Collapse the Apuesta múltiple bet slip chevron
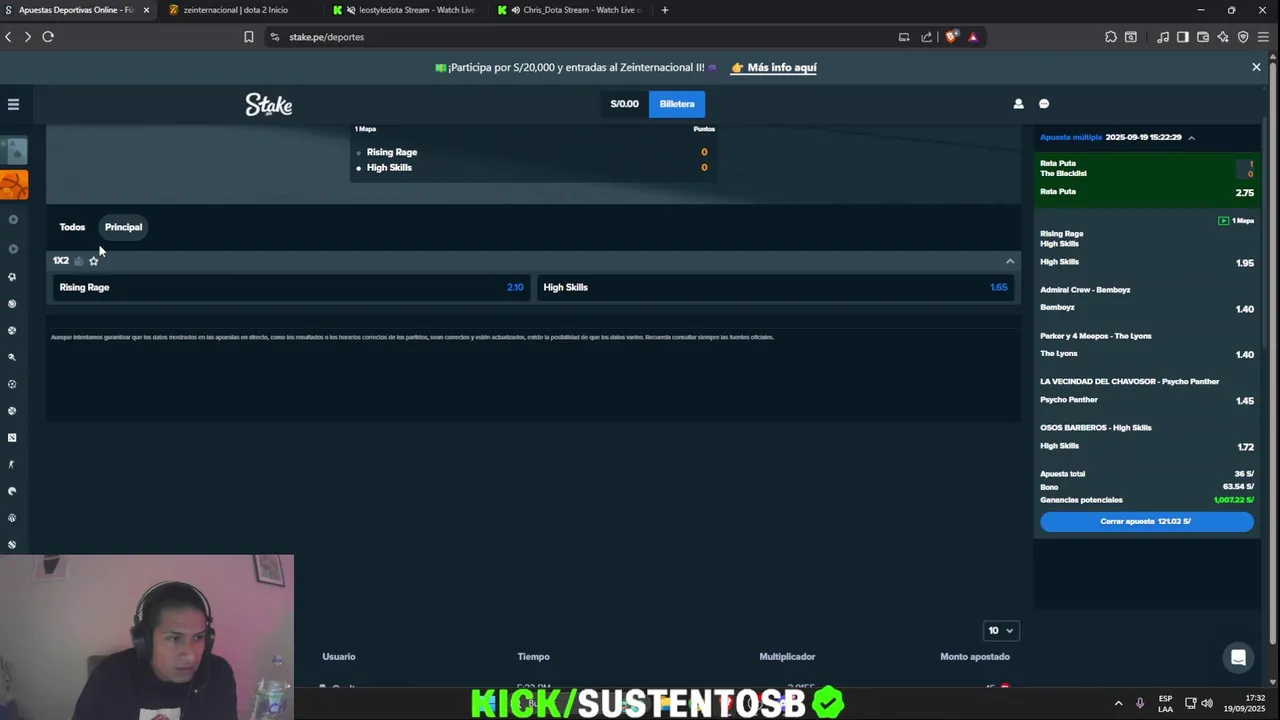This screenshot has height=720, width=1280. (x=1191, y=137)
